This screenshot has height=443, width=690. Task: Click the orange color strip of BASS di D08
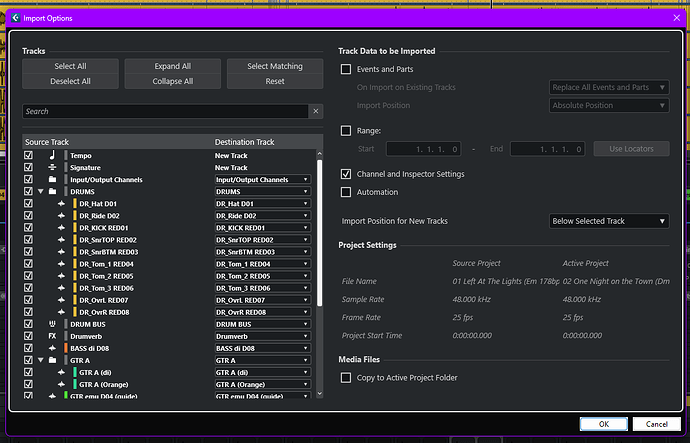pyautogui.click(x=66, y=348)
